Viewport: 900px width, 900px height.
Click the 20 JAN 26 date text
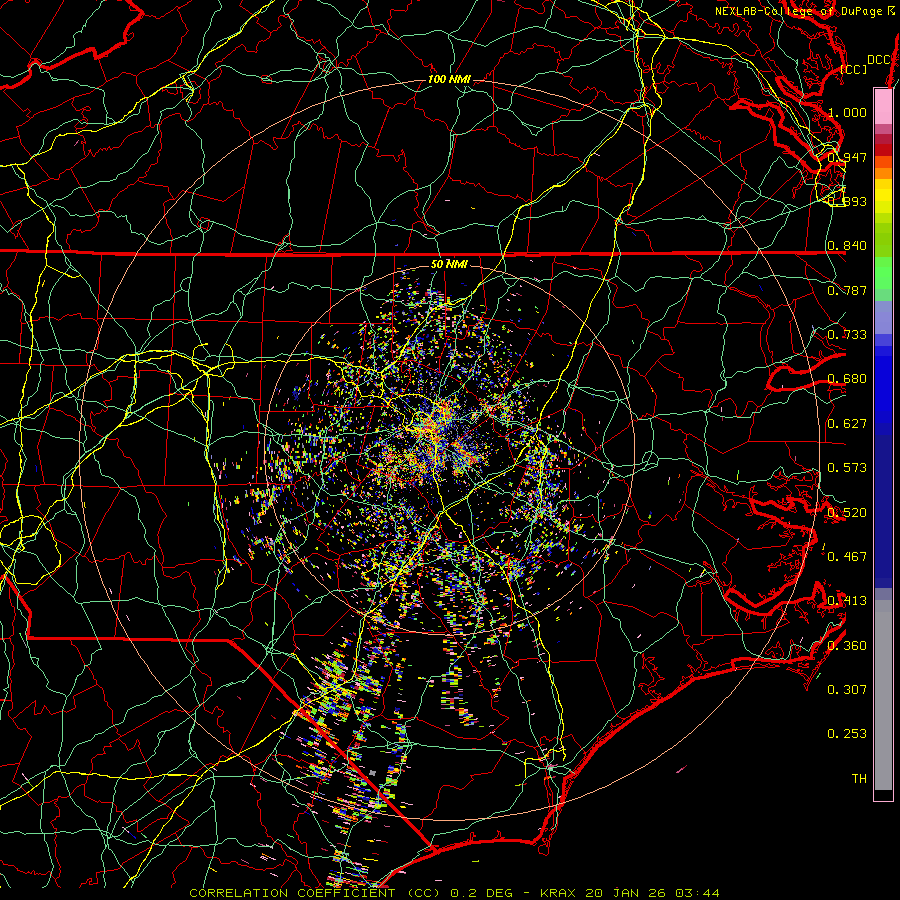click(x=625, y=893)
